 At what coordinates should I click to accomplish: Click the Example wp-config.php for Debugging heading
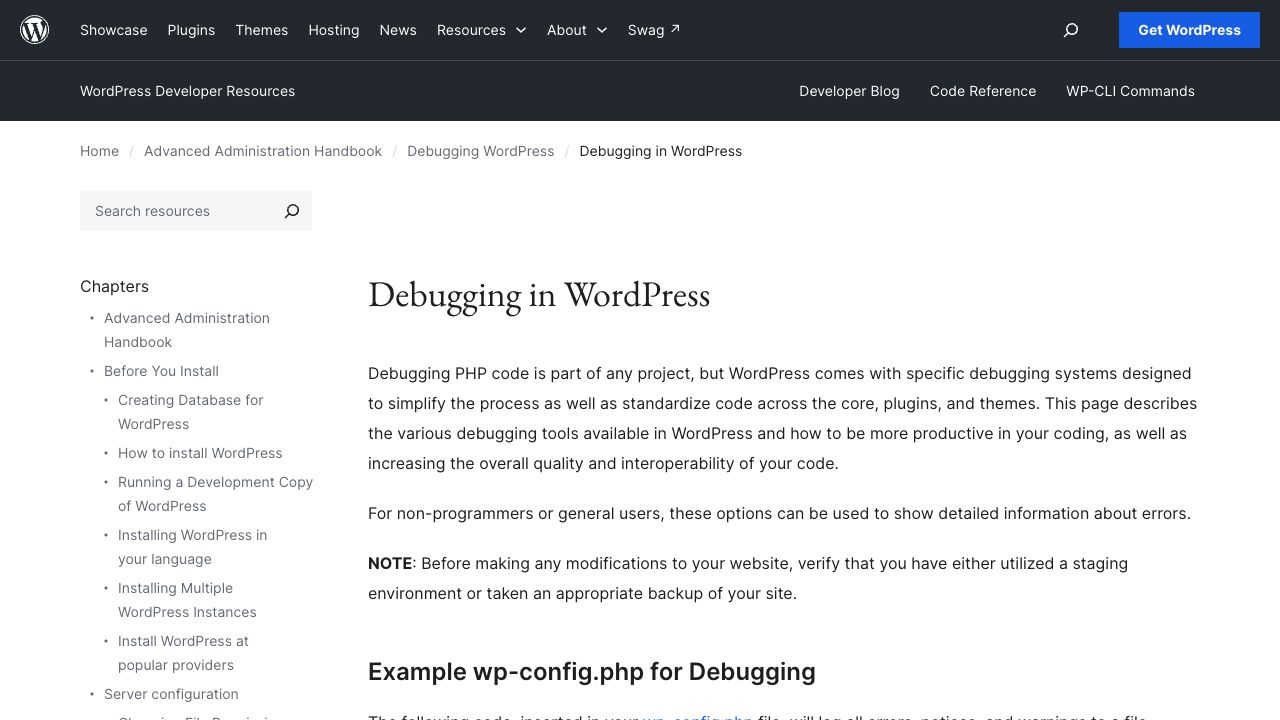tap(592, 672)
